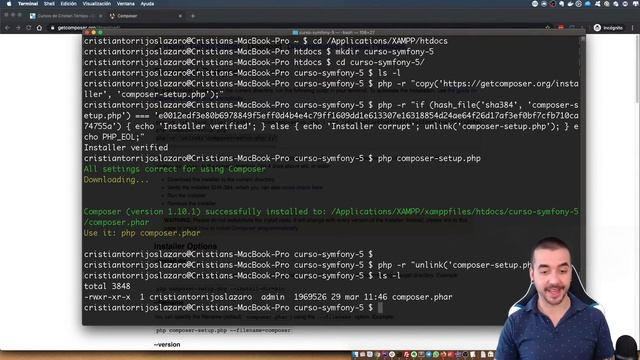Switch to the Cursos de Cristian browser tab
Image resolution: width=640 pixels, height=360 pixels.
point(65,16)
